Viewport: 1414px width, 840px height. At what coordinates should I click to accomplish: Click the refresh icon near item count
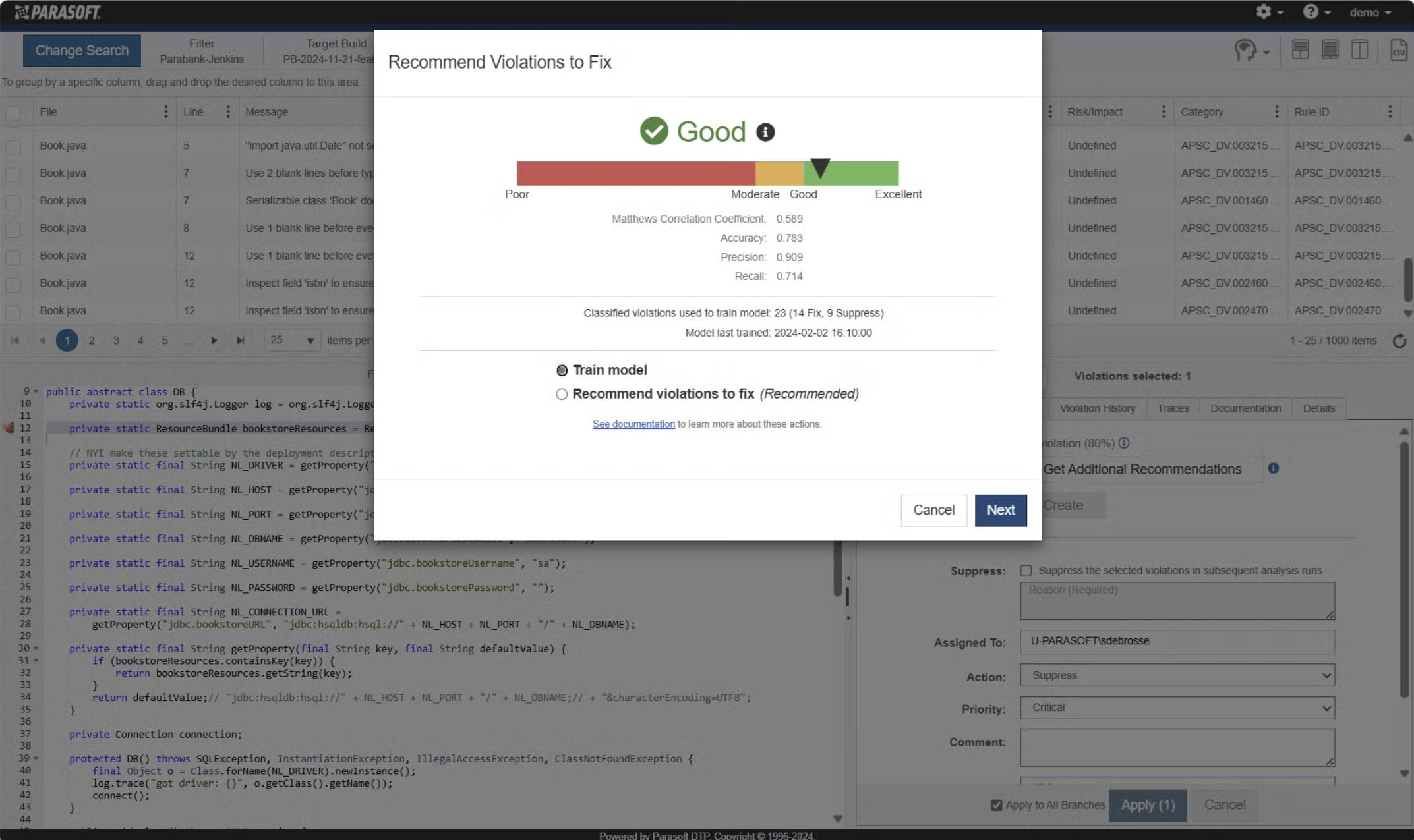[x=1399, y=341]
